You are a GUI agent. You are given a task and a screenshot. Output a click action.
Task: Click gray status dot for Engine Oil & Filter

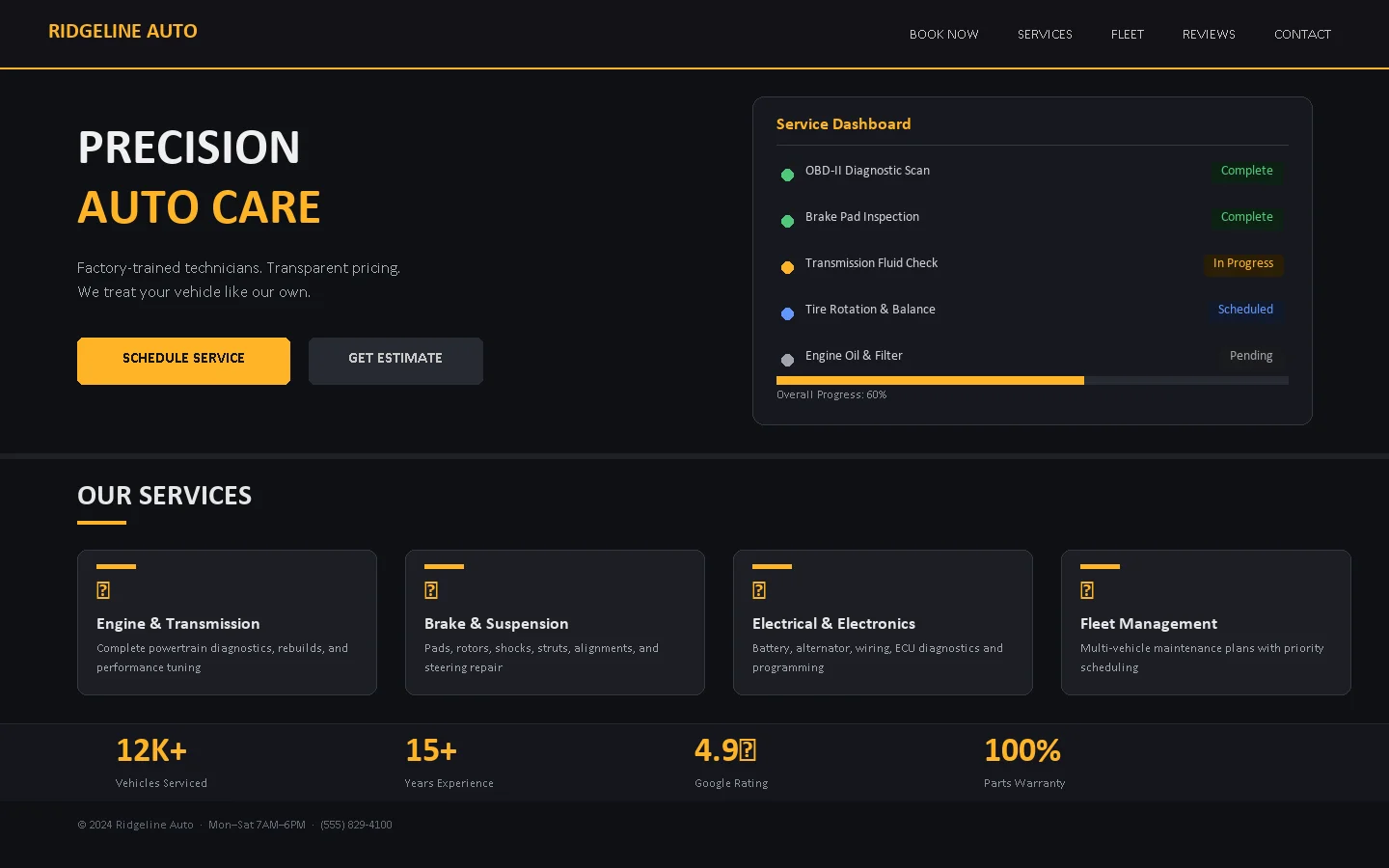(x=787, y=360)
